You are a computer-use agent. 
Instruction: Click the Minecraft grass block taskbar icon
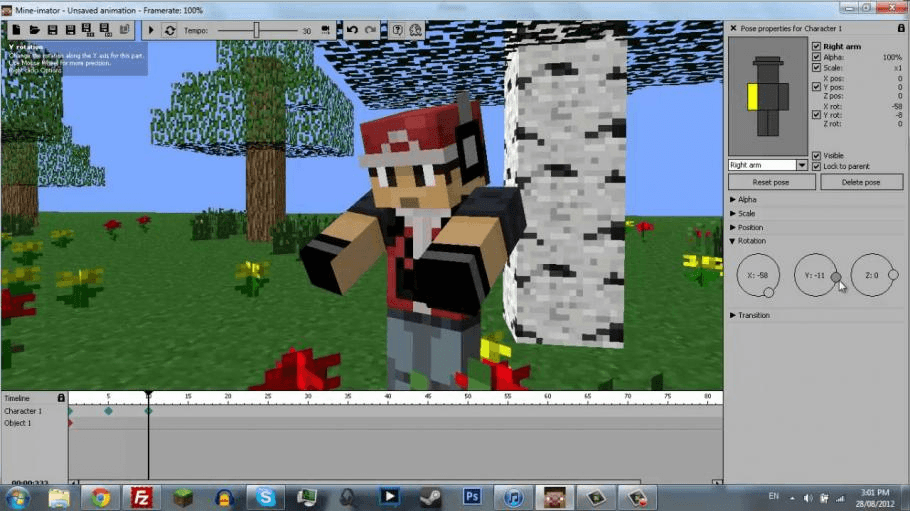(183, 498)
